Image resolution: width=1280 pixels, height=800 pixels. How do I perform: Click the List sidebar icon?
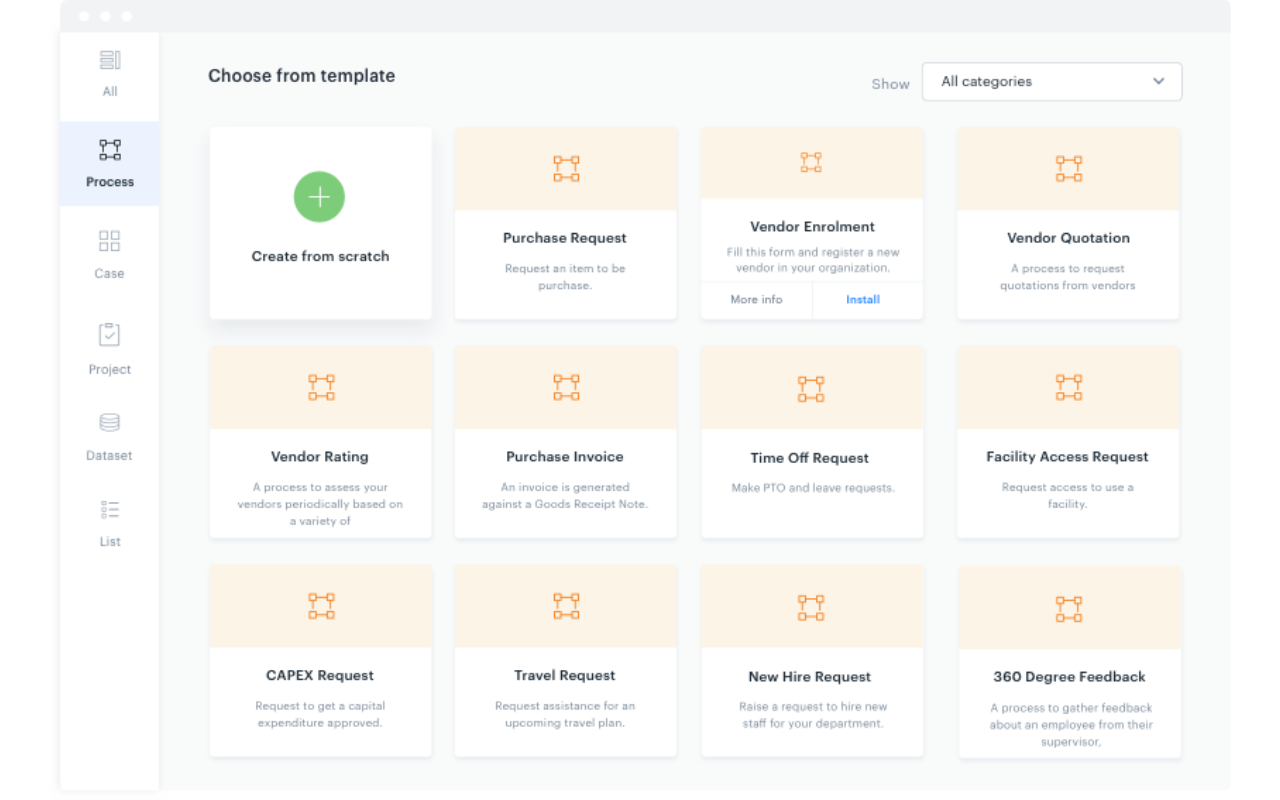[x=109, y=508]
